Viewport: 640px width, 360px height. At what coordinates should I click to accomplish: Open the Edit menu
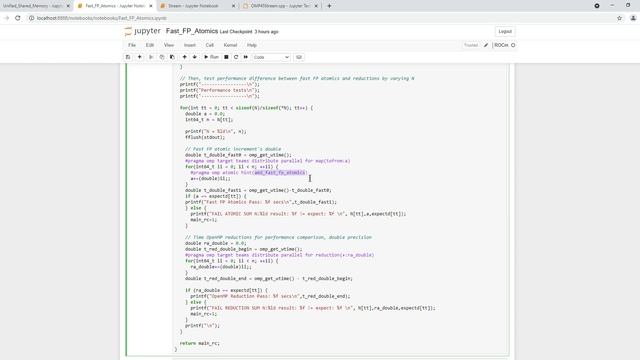point(150,45)
